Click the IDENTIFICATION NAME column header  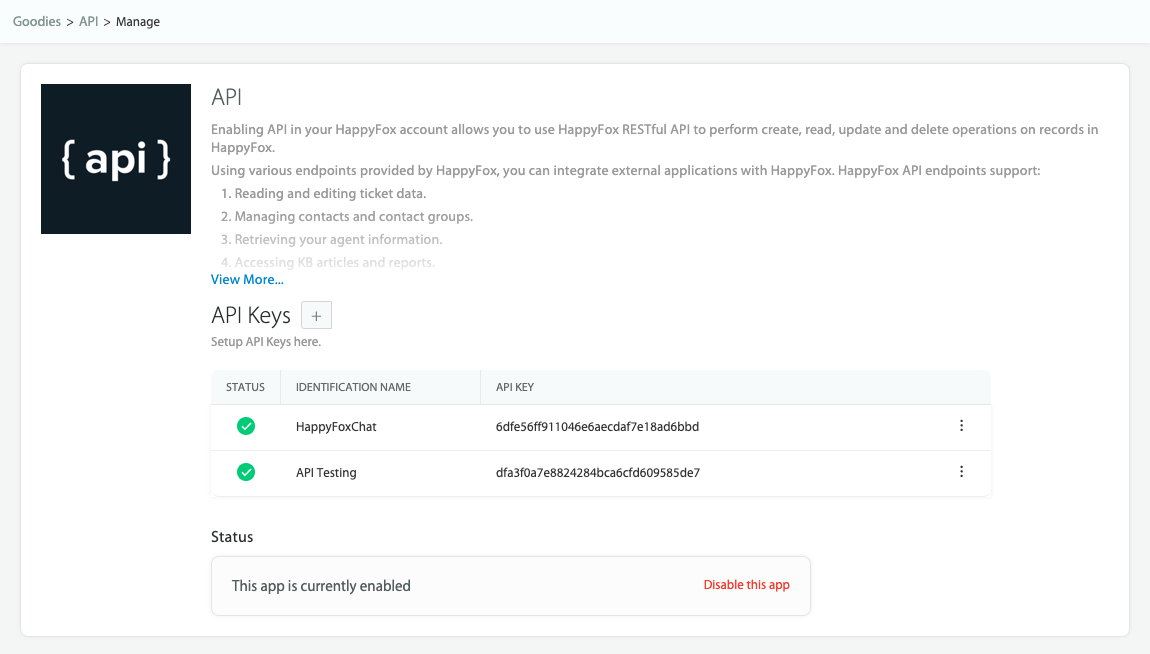coord(354,387)
